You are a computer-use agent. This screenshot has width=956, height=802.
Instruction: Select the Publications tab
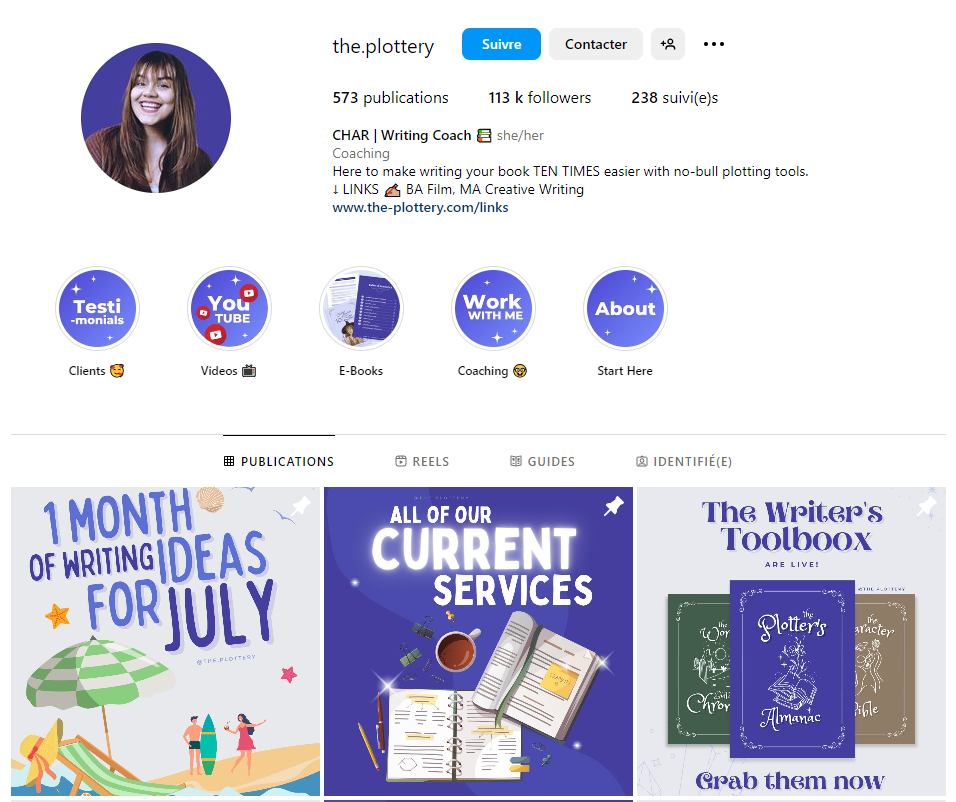279,461
